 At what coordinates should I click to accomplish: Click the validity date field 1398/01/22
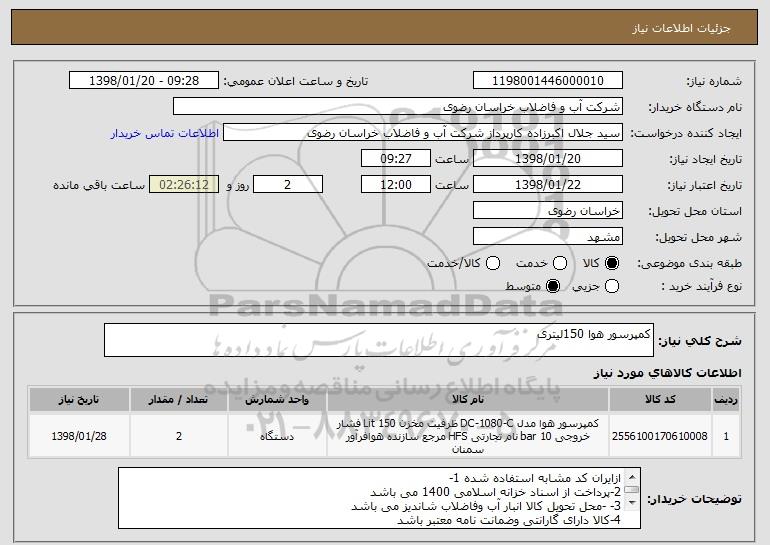coord(548,185)
